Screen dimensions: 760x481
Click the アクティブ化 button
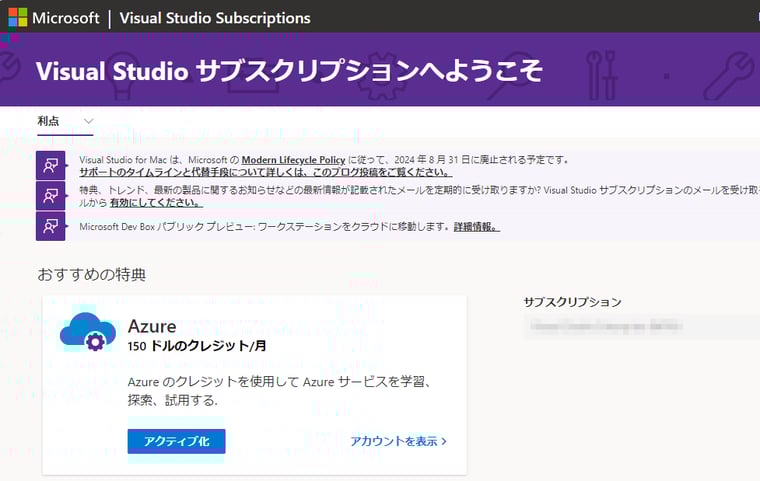pos(176,441)
